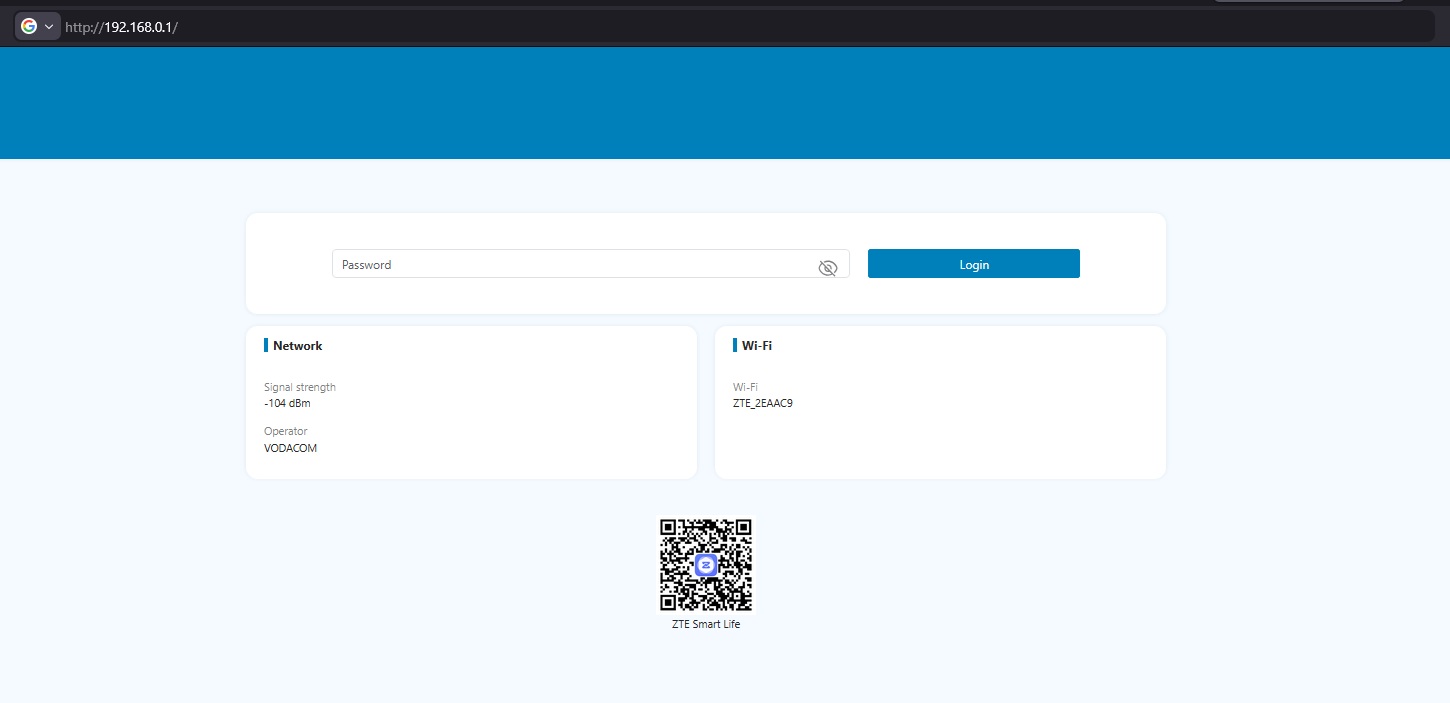Click the center ZTE icon inside the QR code

706,564
